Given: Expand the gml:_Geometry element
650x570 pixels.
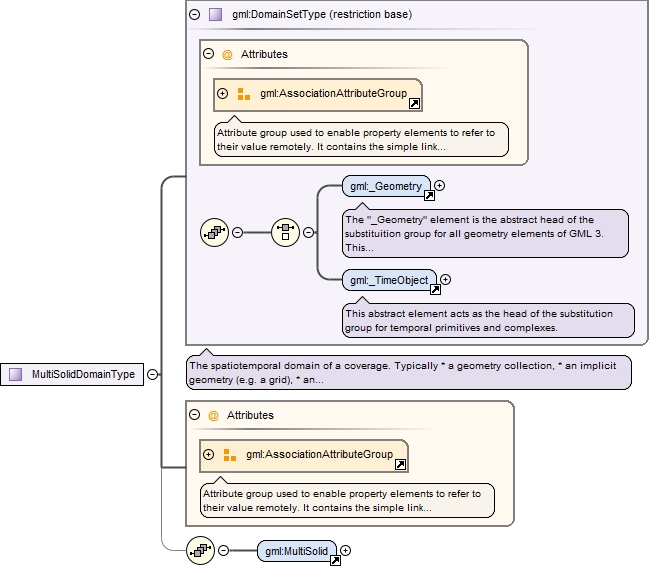Looking at the screenshot, I should 439,185.
